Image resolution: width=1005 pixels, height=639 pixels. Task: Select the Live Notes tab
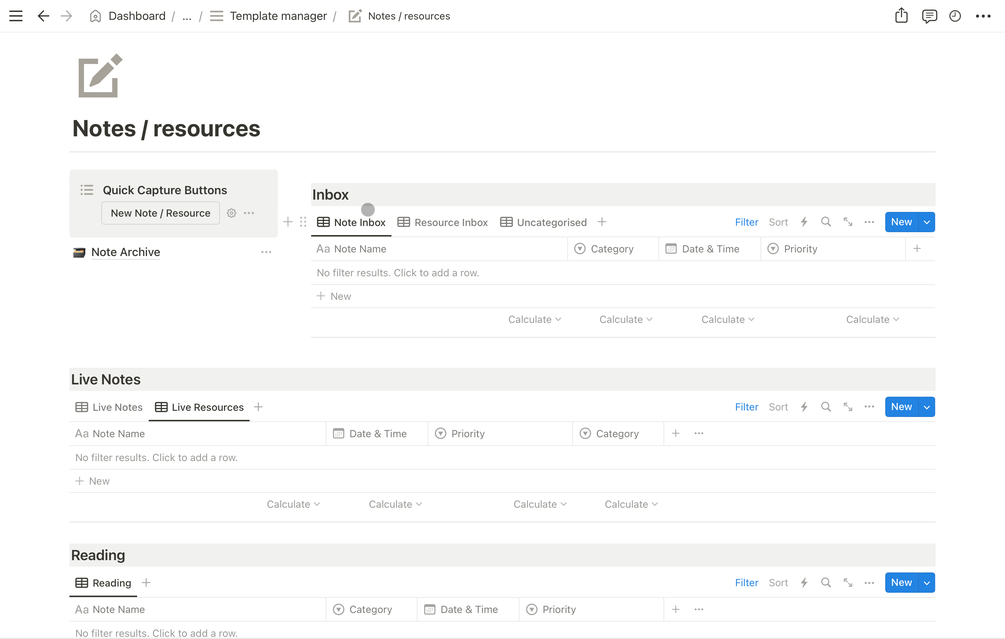[109, 407]
